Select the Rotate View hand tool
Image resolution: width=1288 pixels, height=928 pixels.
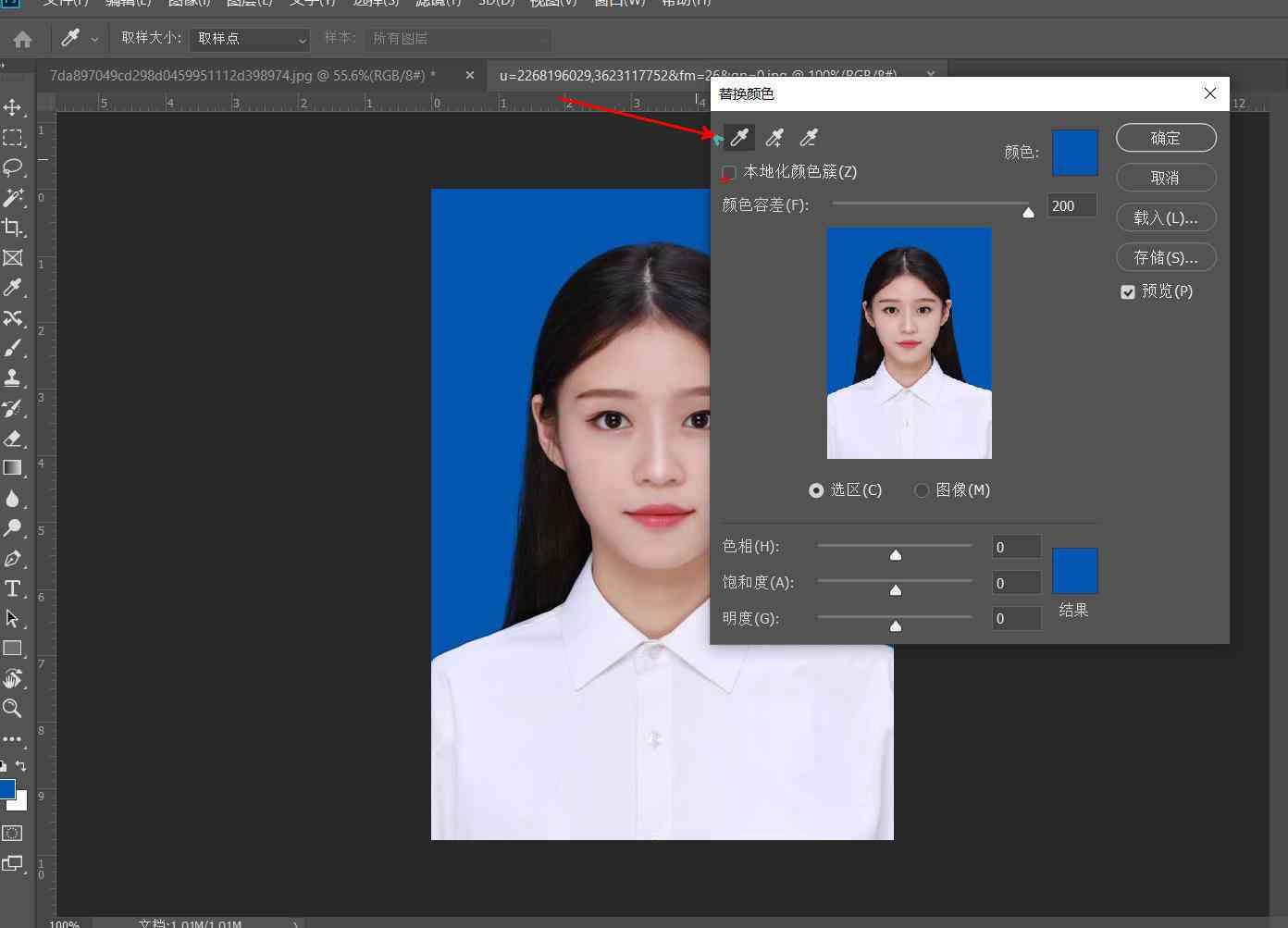click(x=13, y=678)
